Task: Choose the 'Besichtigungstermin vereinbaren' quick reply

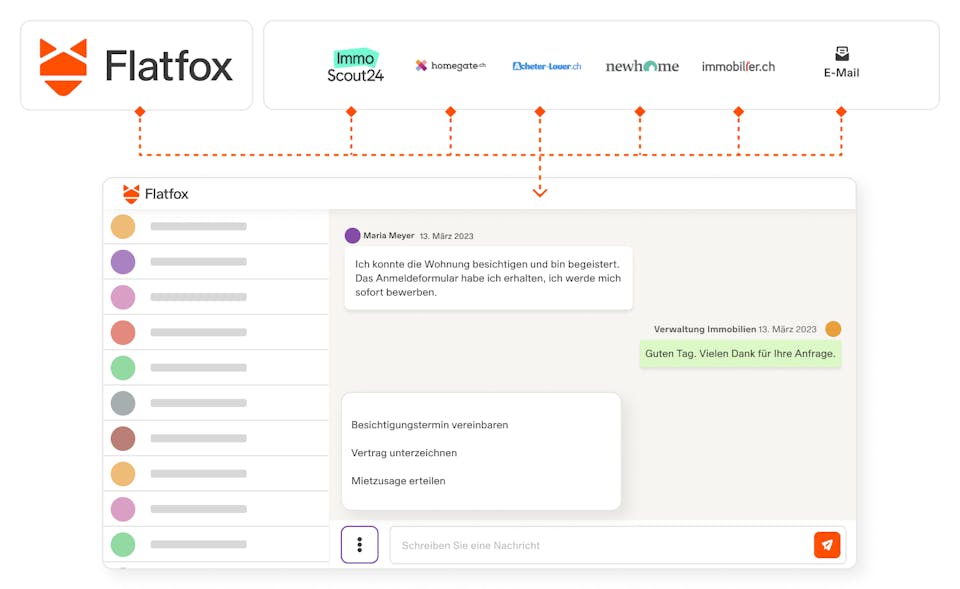Action: [428, 425]
